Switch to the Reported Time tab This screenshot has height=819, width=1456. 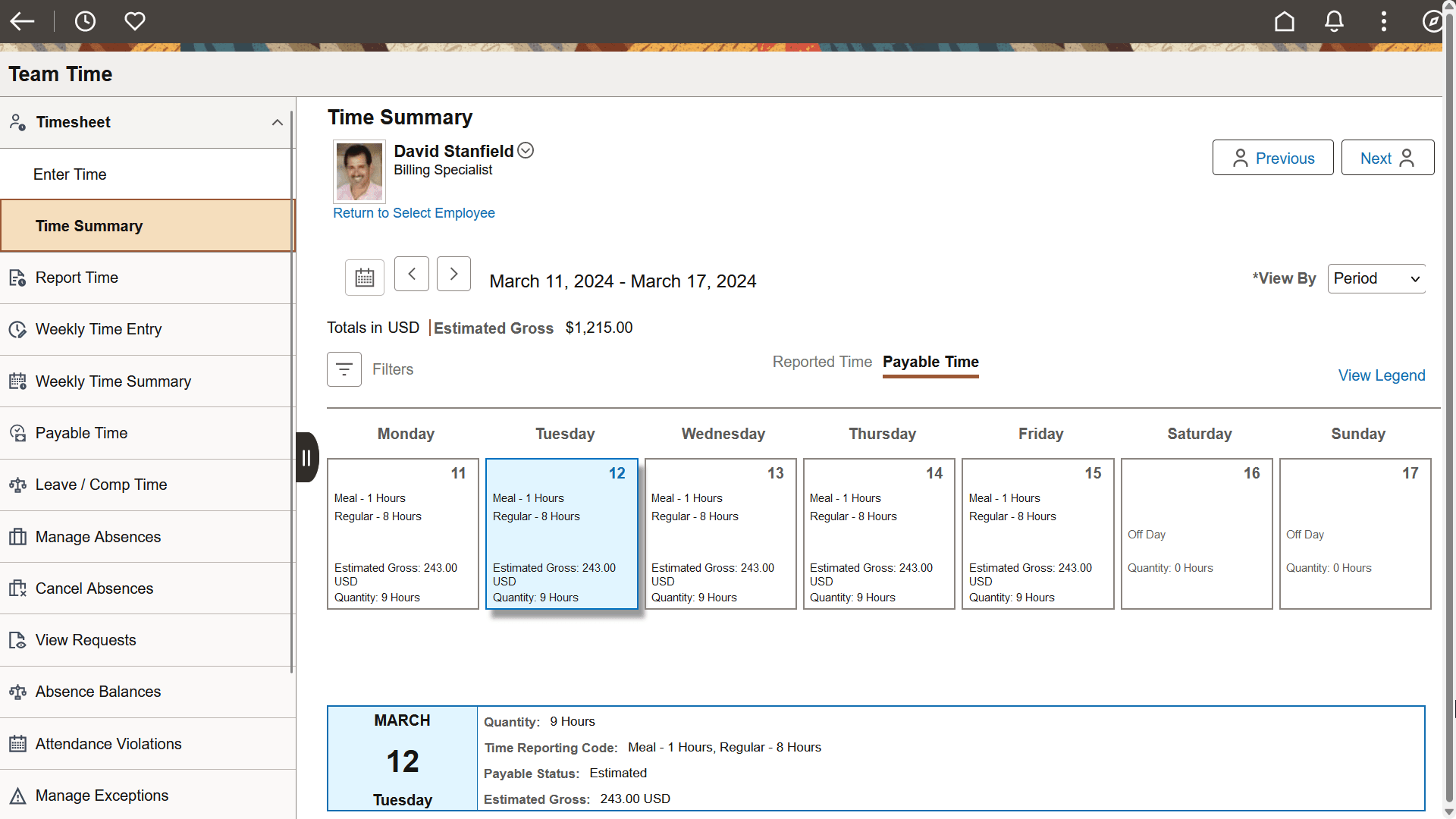tap(821, 362)
